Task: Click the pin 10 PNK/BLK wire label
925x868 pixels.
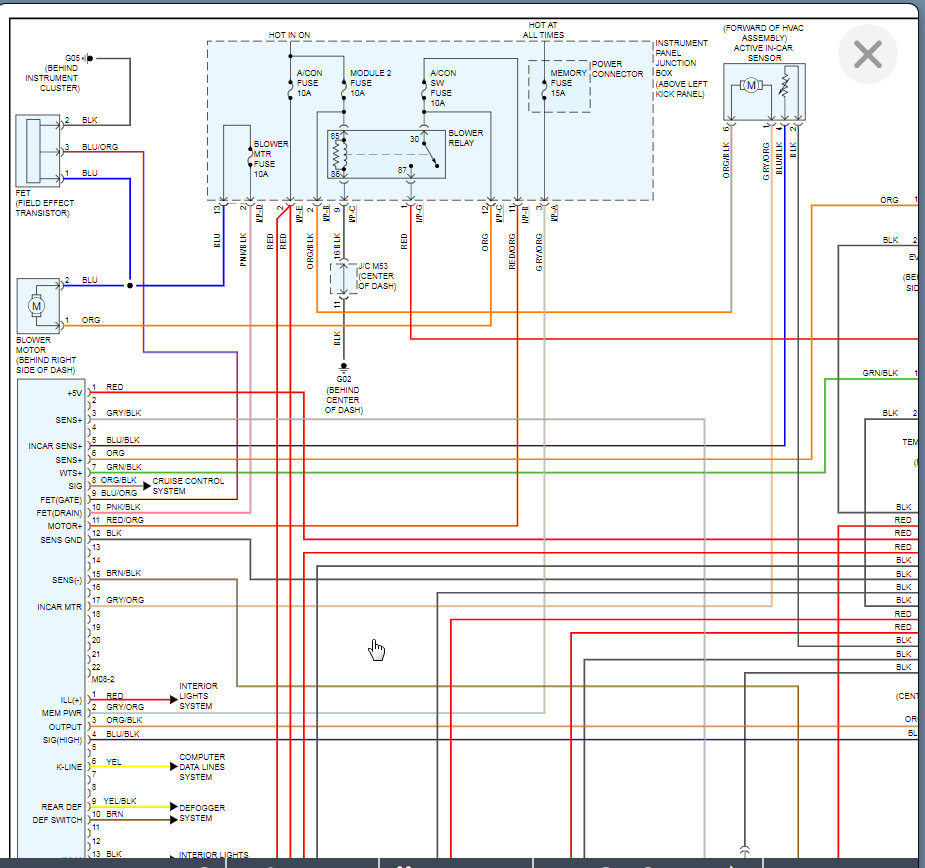Action: (x=123, y=507)
